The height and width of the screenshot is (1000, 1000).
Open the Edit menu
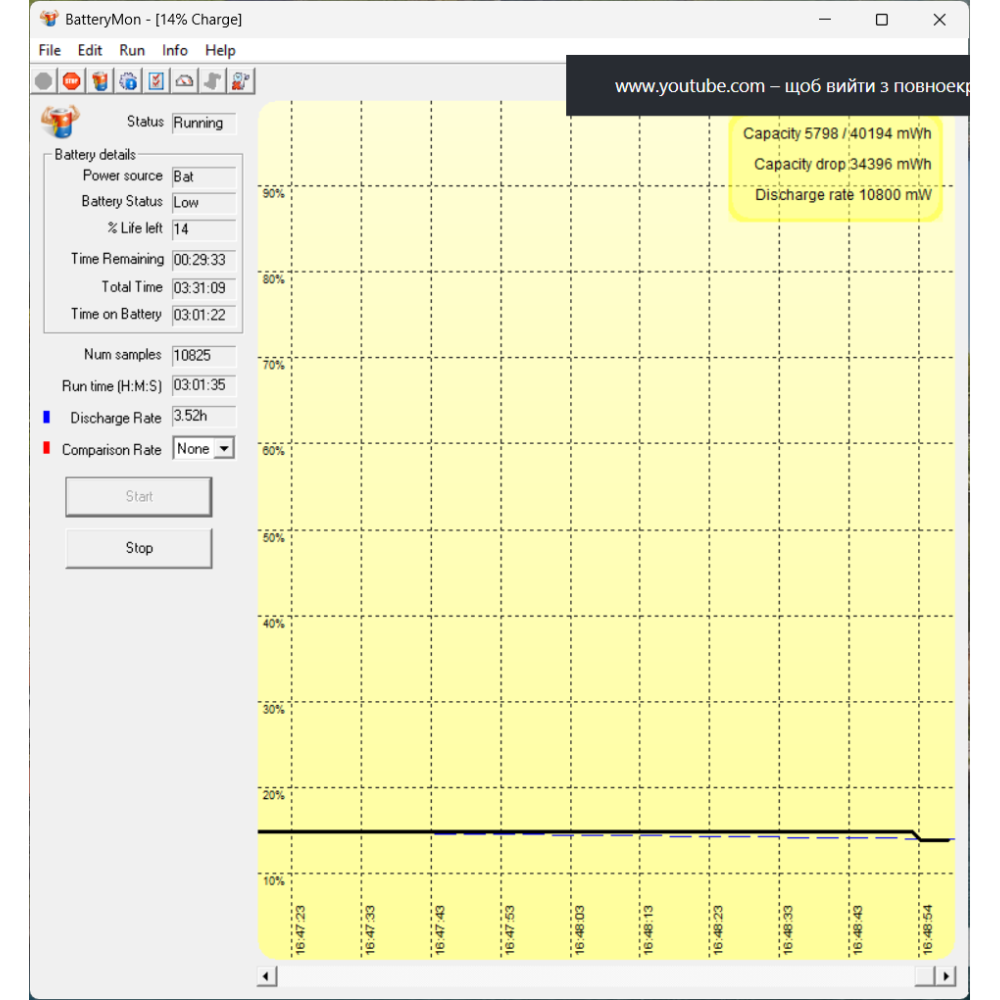[90, 50]
